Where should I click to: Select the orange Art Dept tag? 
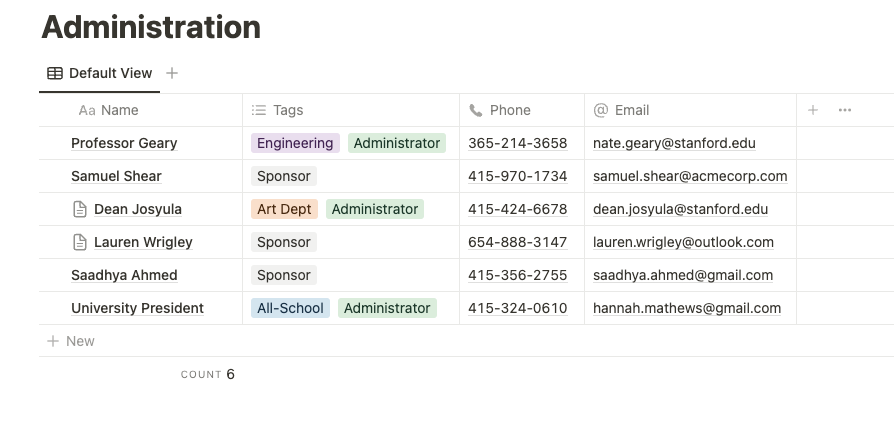[284, 209]
